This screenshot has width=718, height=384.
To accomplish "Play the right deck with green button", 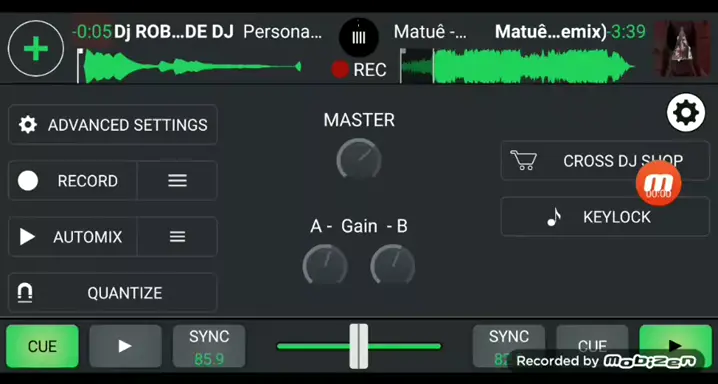I will point(675,346).
